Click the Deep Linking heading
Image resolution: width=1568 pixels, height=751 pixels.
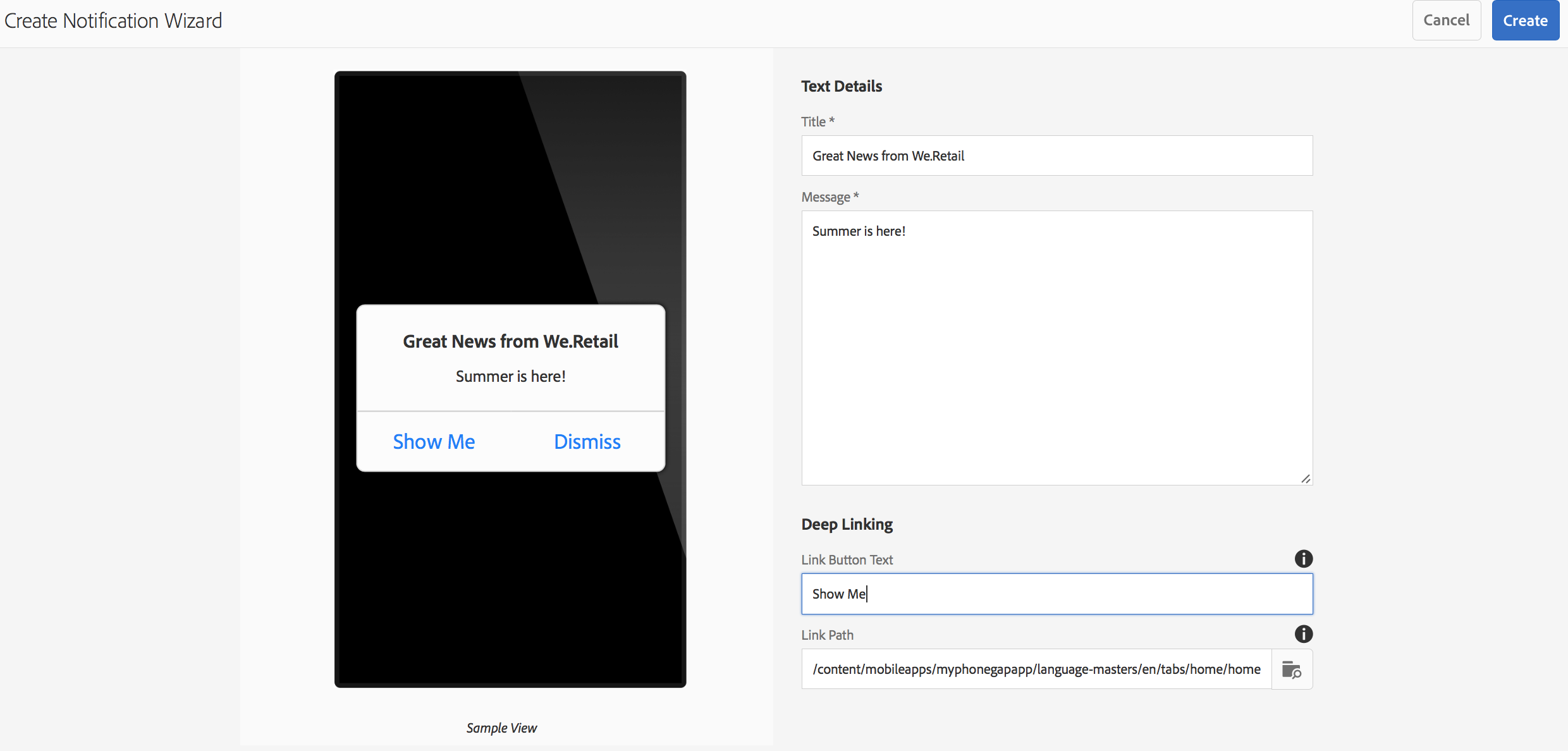point(847,524)
